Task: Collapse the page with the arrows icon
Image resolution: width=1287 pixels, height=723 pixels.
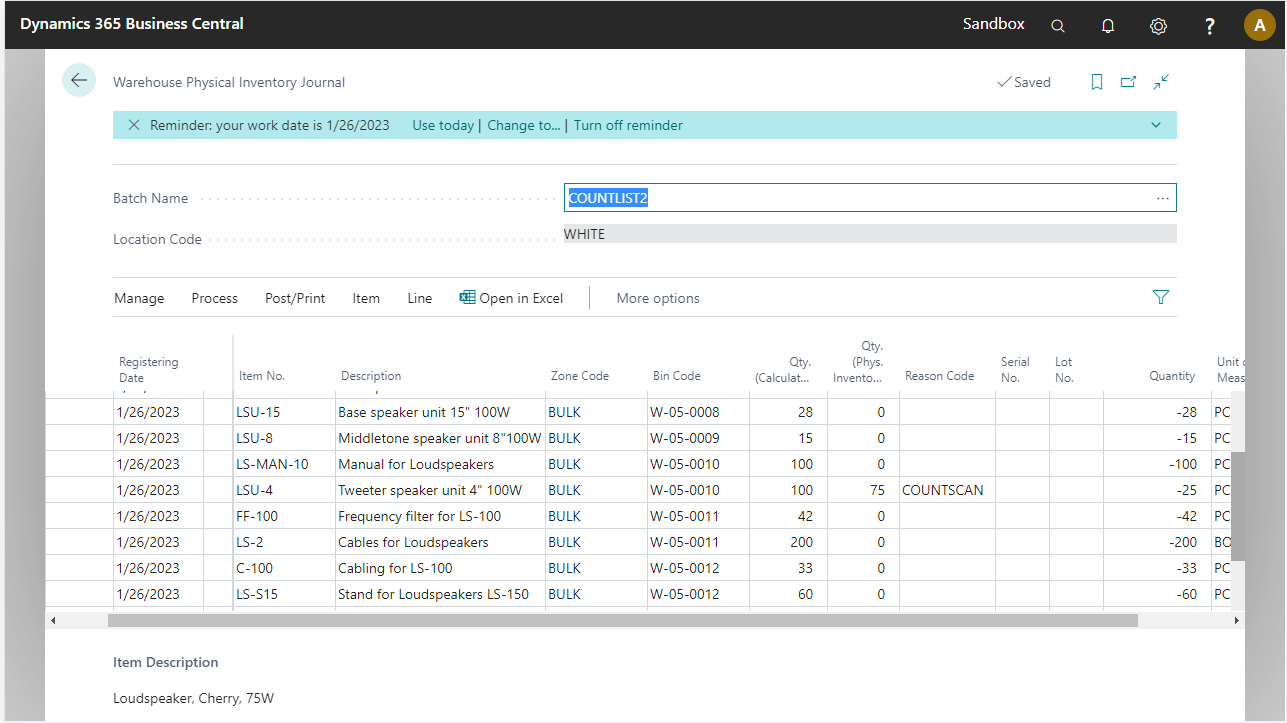Action: pyautogui.click(x=1161, y=82)
